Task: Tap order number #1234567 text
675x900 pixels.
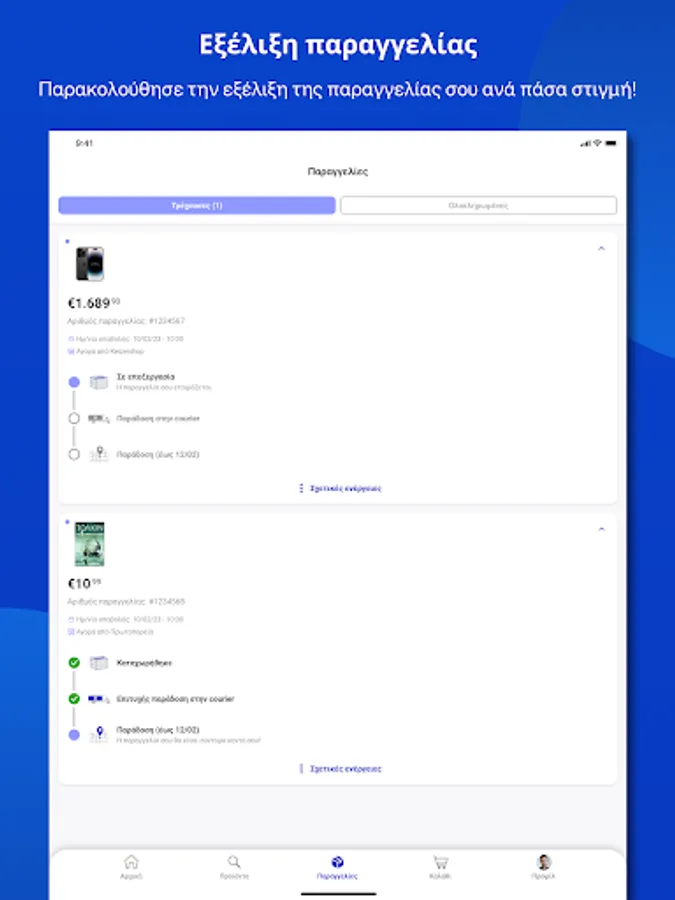Action: pyautogui.click(x=166, y=321)
